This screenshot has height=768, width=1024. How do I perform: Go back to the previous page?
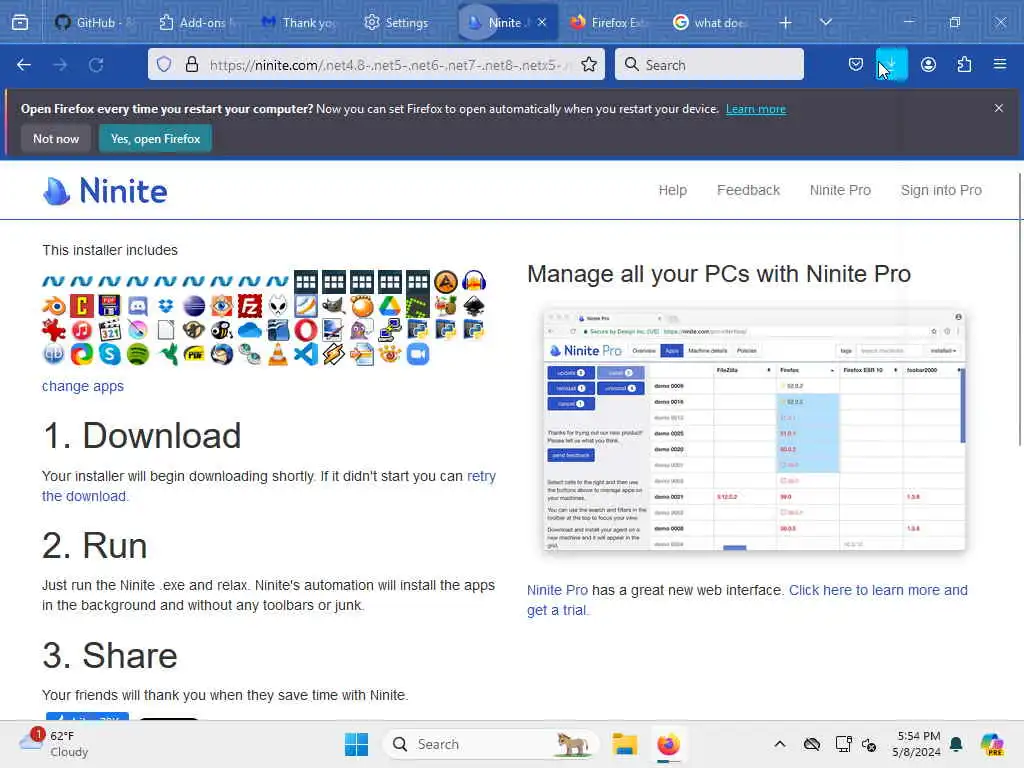(x=24, y=65)
